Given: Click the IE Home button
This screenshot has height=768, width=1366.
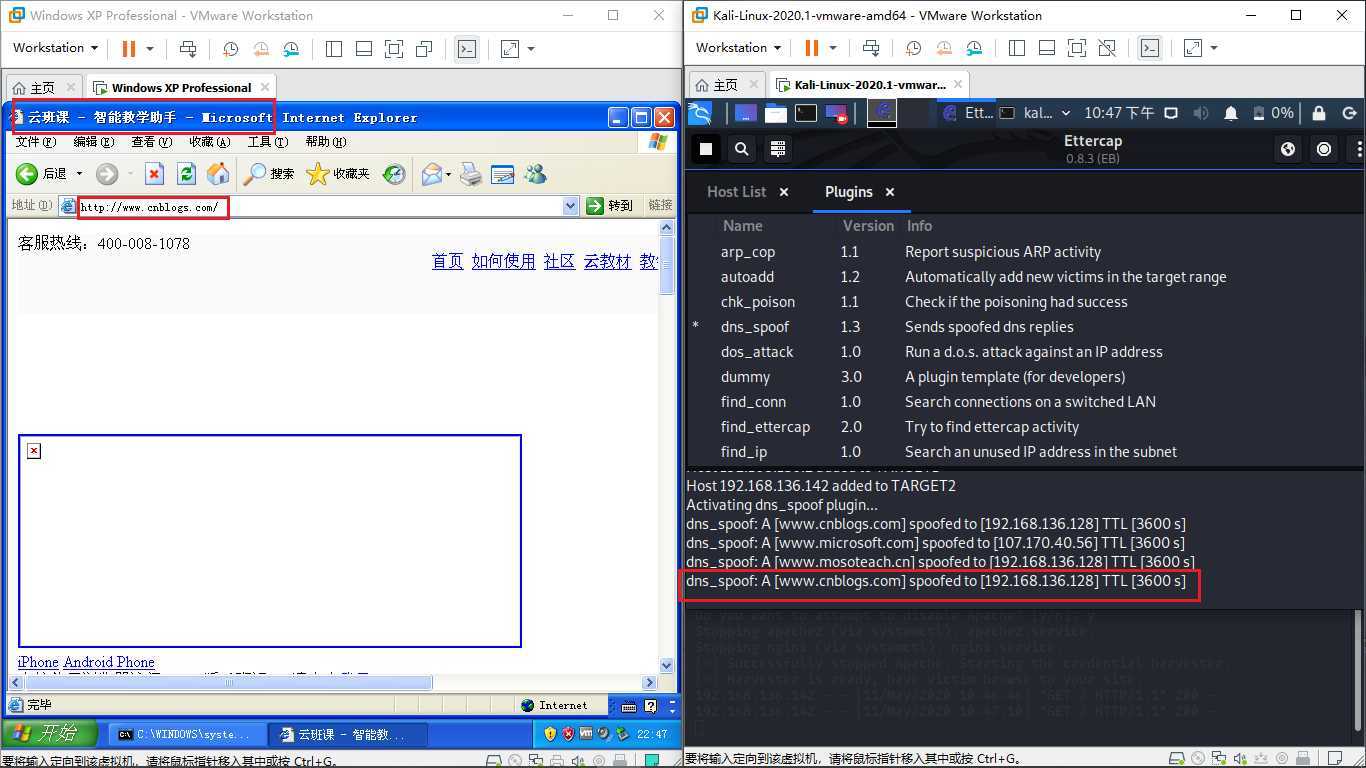Looking at the screenshot, I should pos(218,174).
